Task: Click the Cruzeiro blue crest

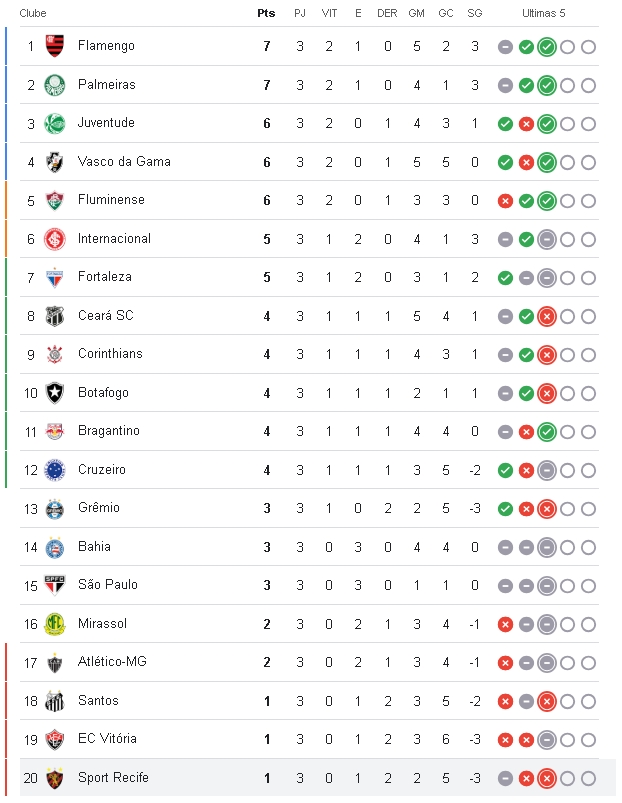Action: click(55, 470)
